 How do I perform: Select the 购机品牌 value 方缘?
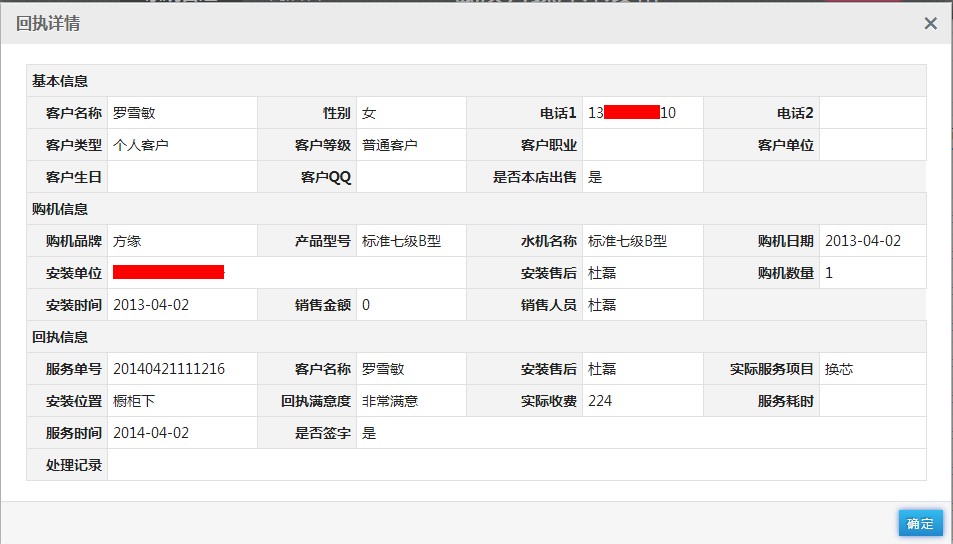[x=127, y=241]
